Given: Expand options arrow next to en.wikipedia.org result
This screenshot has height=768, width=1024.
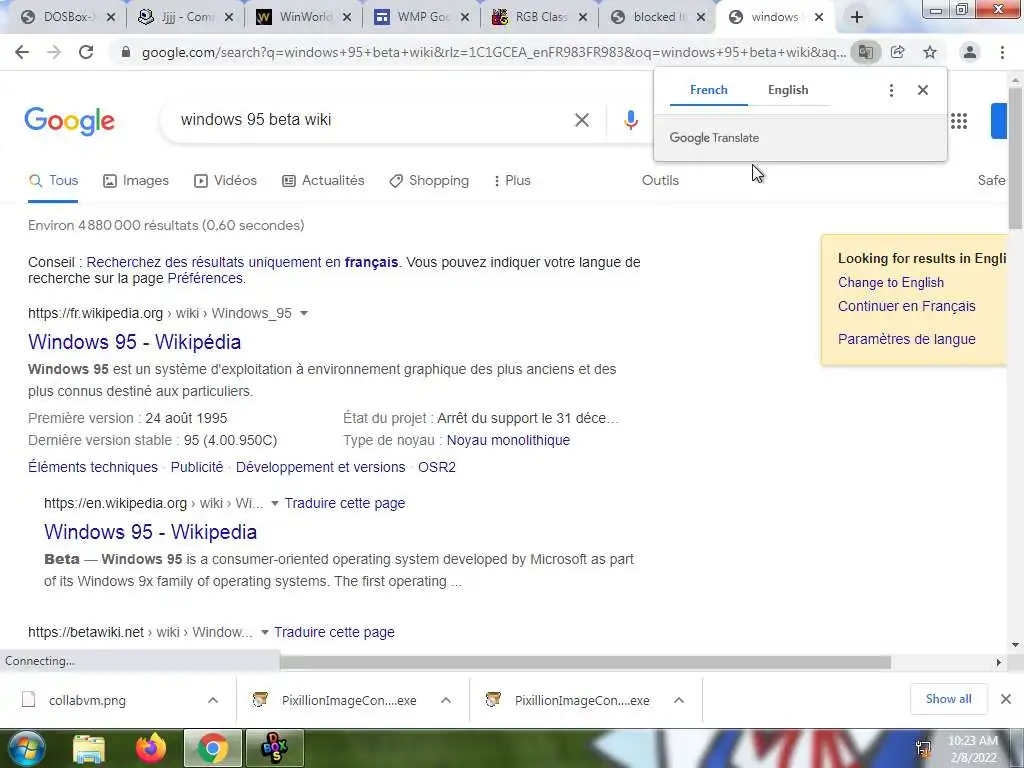Looking at the screenshot, I should pos(275,504).
